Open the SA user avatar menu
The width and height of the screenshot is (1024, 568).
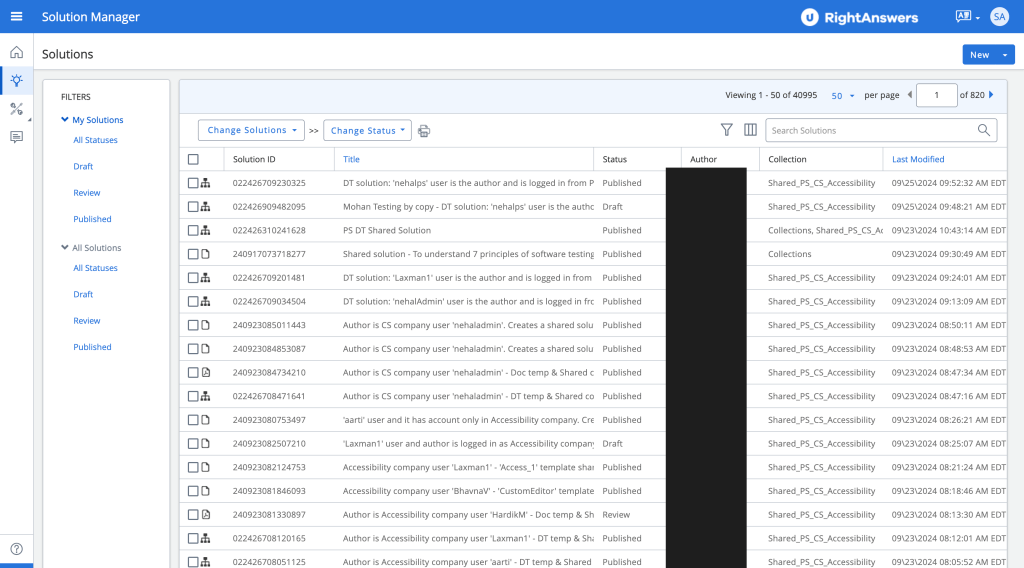click(999, 17)
